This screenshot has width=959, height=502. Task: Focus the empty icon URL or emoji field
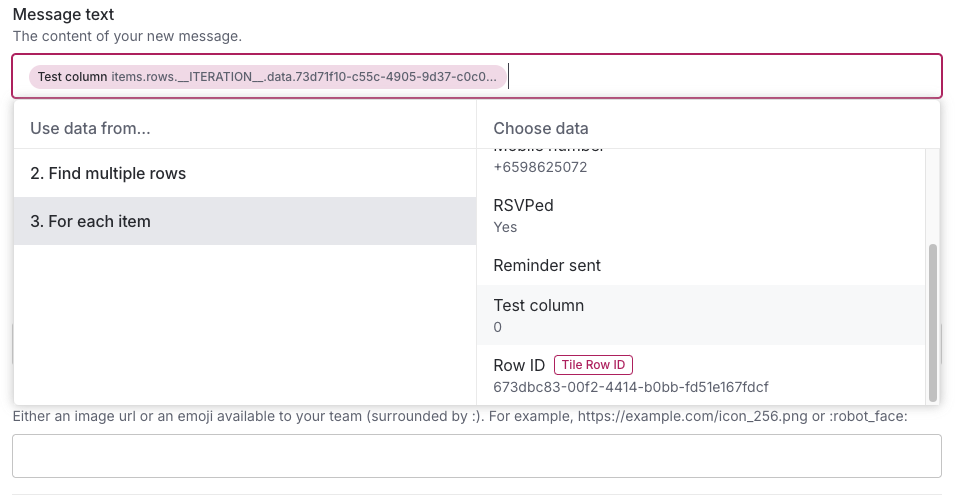point(476,456)
